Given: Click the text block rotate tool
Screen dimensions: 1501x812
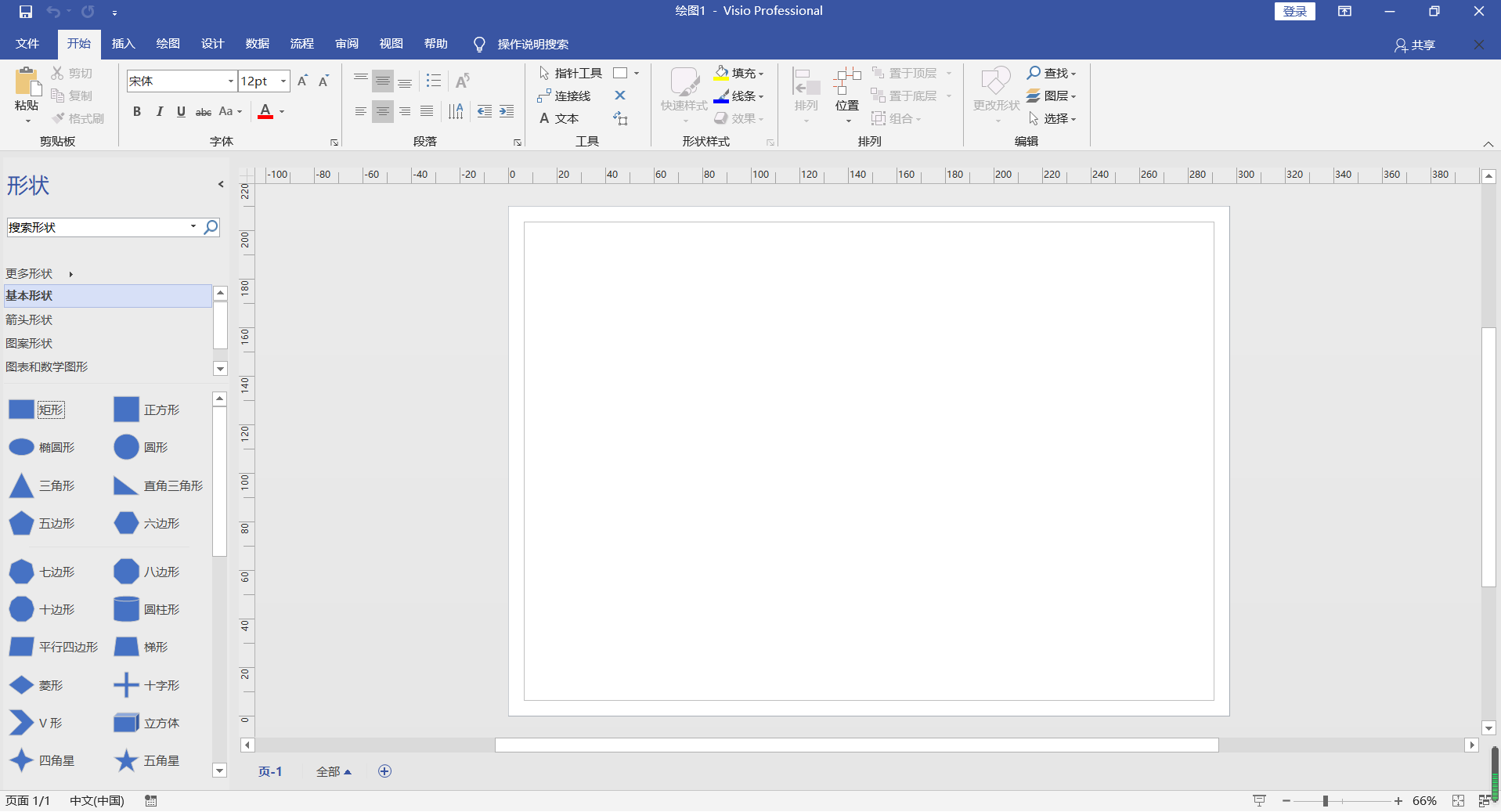Looking at the screenshot, I should 620,118.
